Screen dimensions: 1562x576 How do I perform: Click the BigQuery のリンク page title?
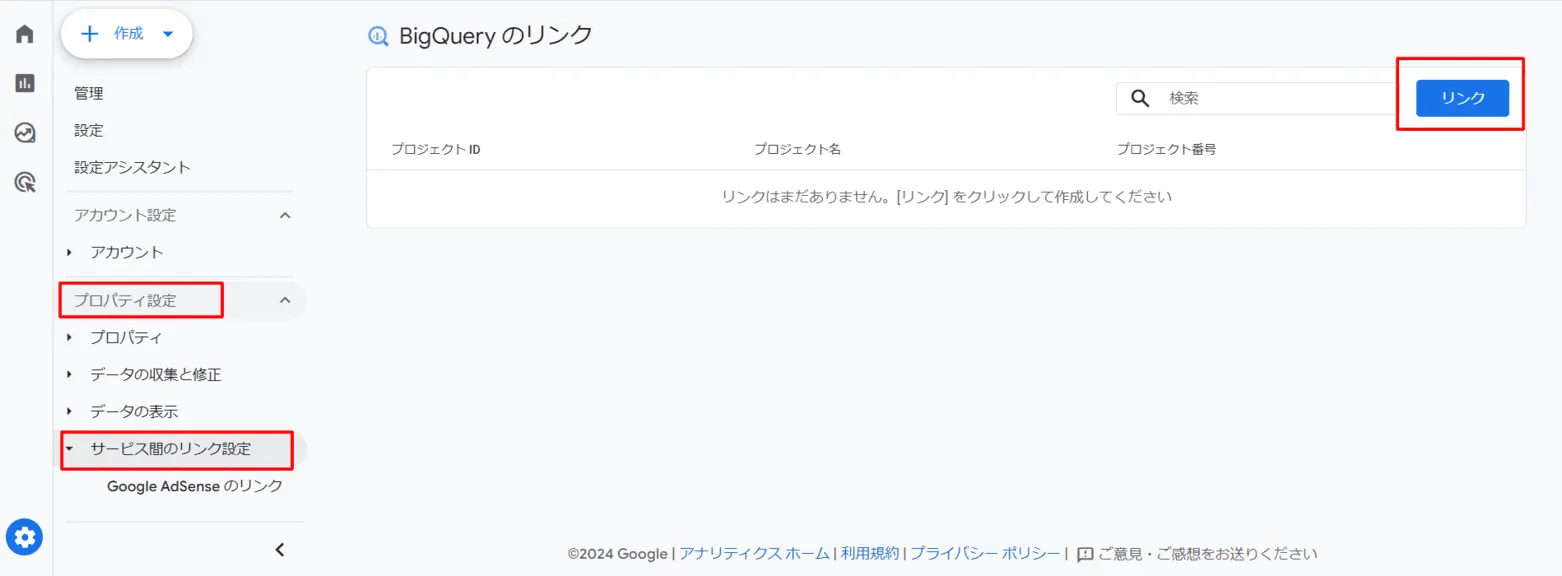(x=496, y=36)
